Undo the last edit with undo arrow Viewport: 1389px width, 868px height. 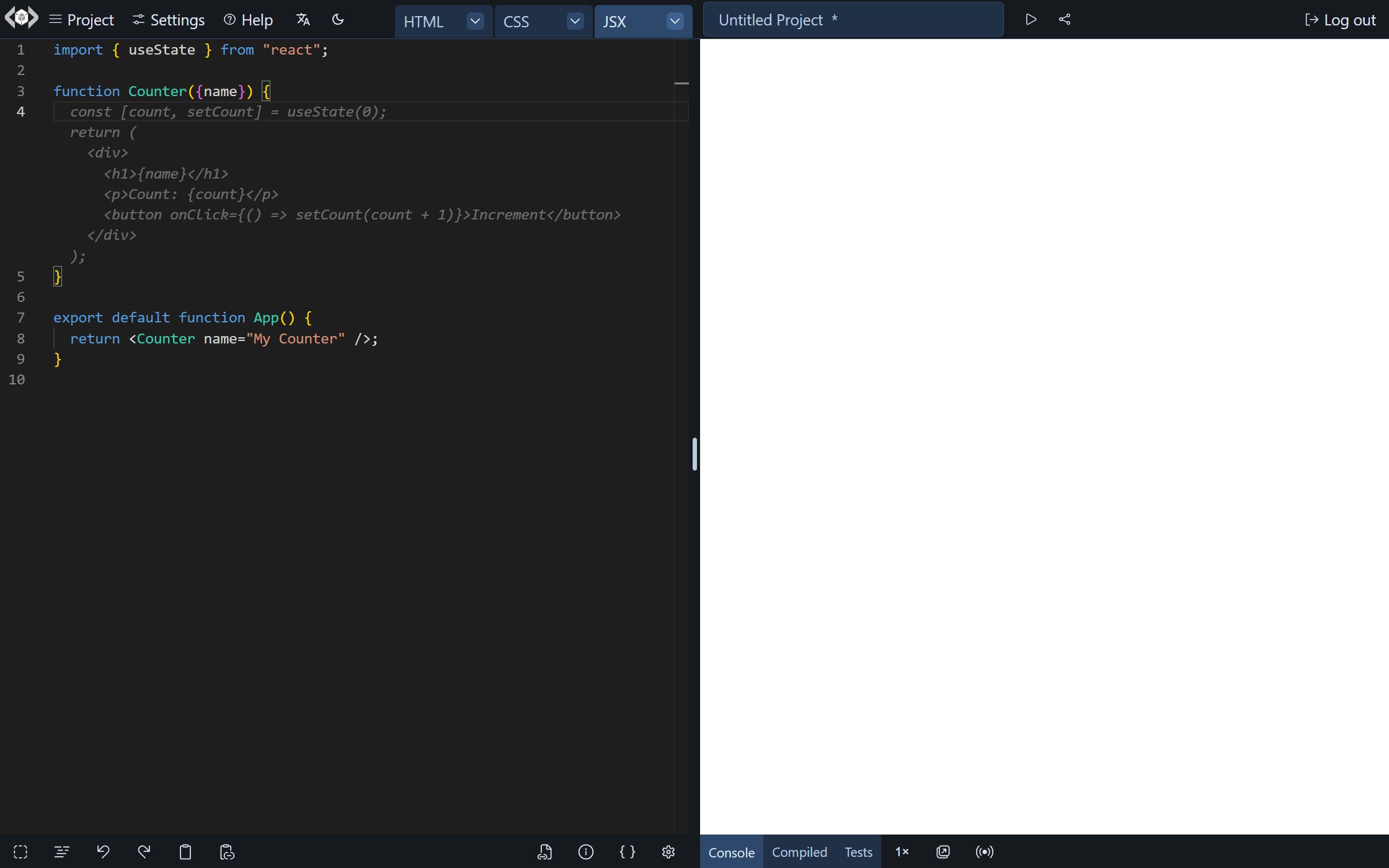coord(103,852)
